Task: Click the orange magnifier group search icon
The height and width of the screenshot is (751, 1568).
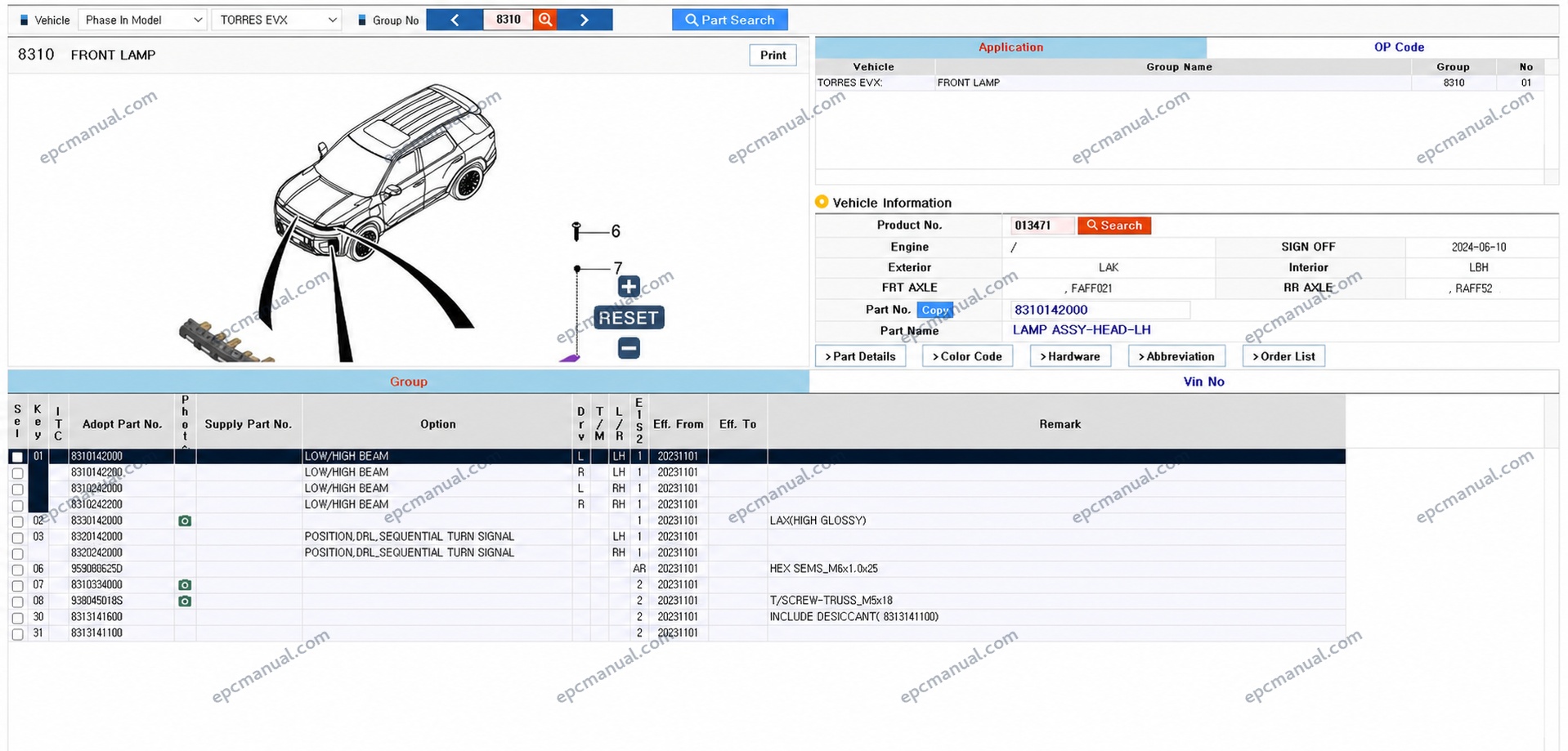Action: coord(545,20)
